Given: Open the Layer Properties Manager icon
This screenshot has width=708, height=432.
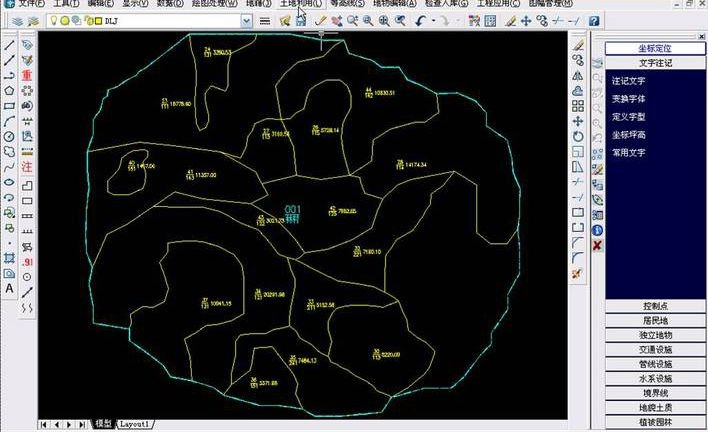Looking at the screenshot, I should tap(17, 21).
